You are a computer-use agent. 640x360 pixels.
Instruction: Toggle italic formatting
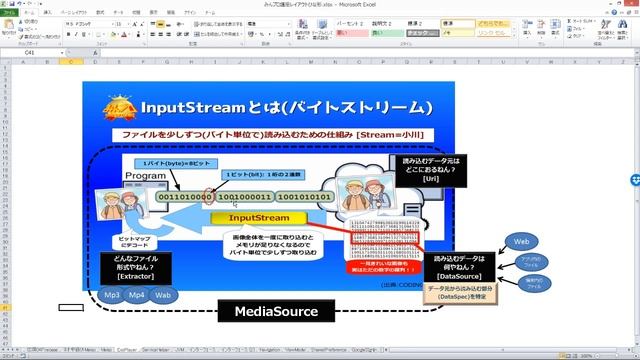click(76, 35)
